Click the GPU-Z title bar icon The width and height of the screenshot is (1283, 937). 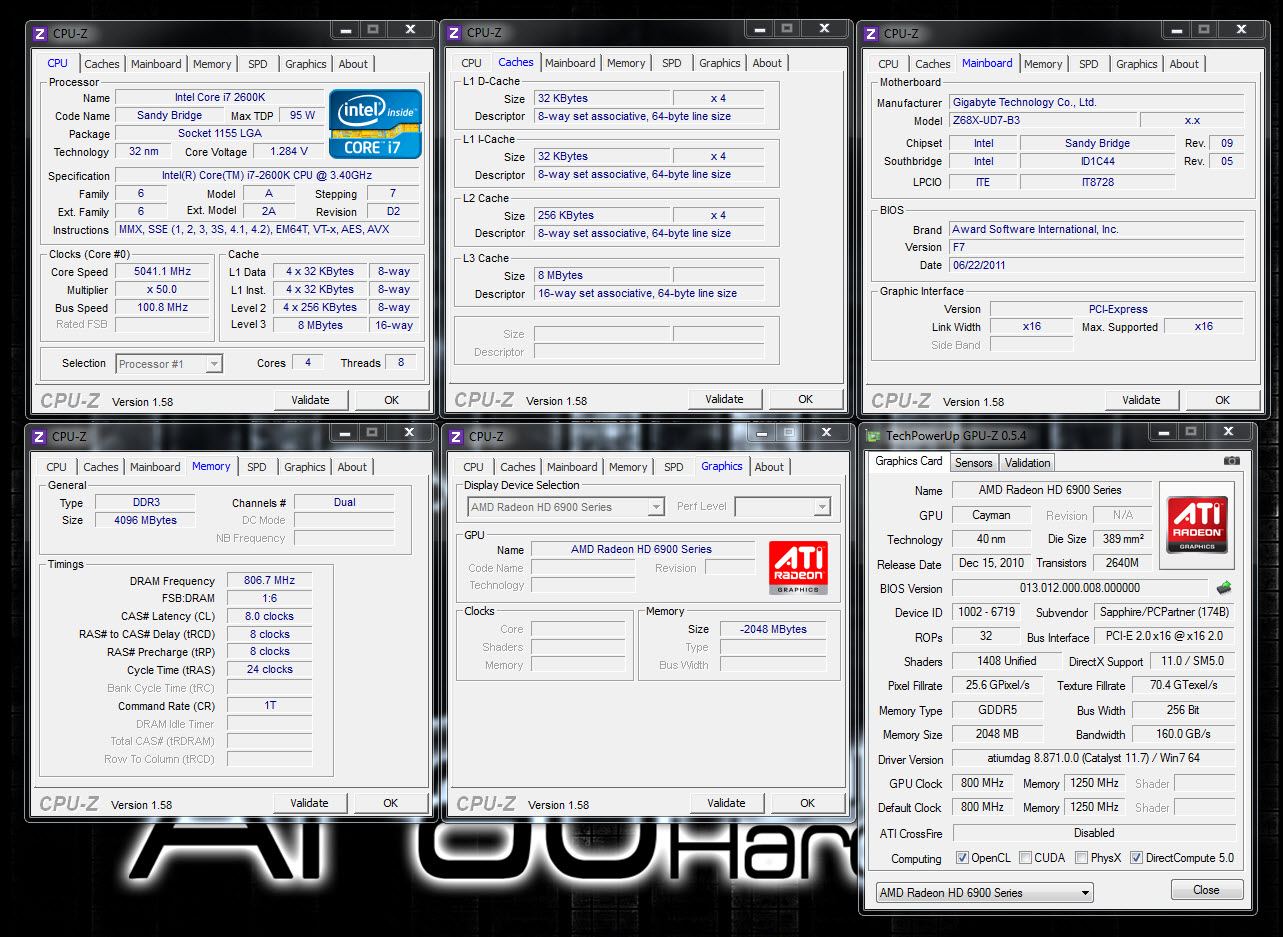tap(874, 436)
